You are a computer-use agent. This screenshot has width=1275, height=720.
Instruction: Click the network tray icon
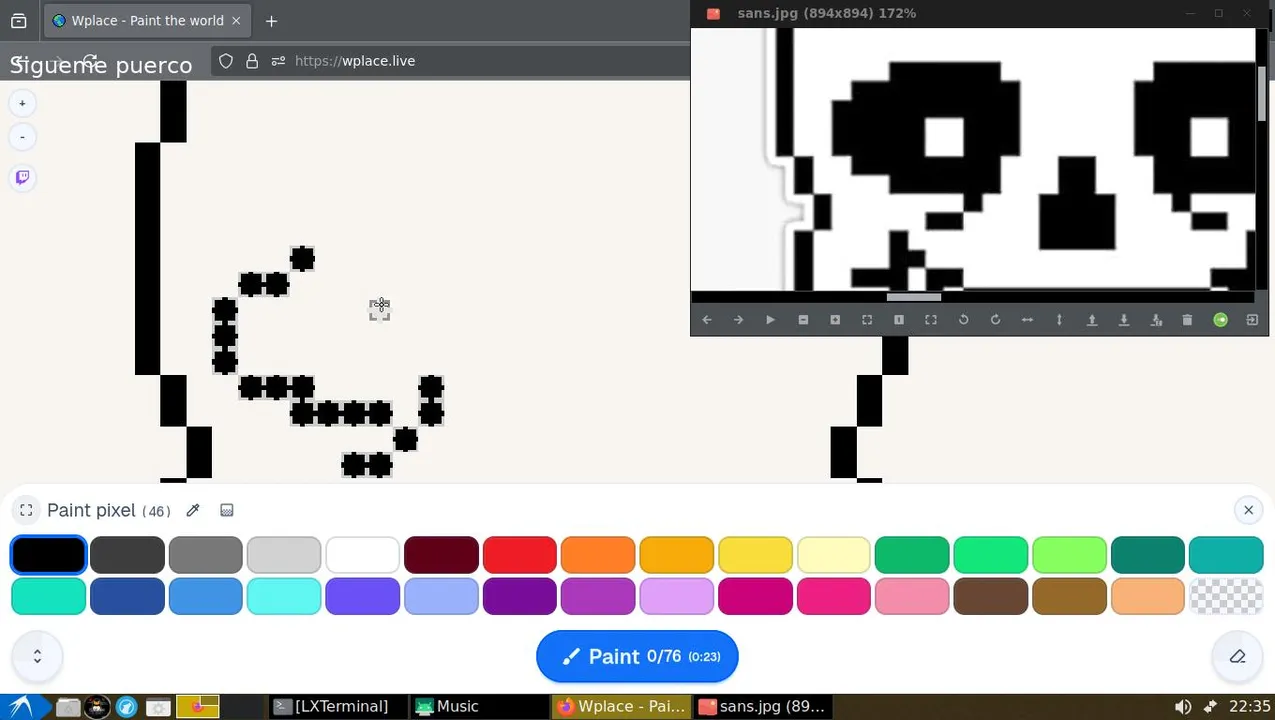pos(1210,706)
